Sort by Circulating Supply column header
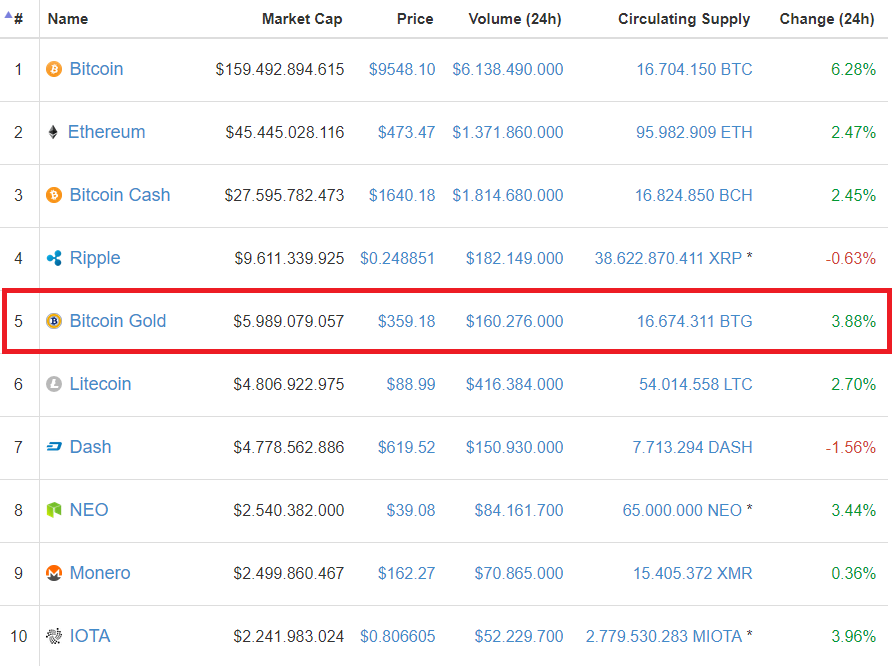894x666 pixels. pos(684,19)
